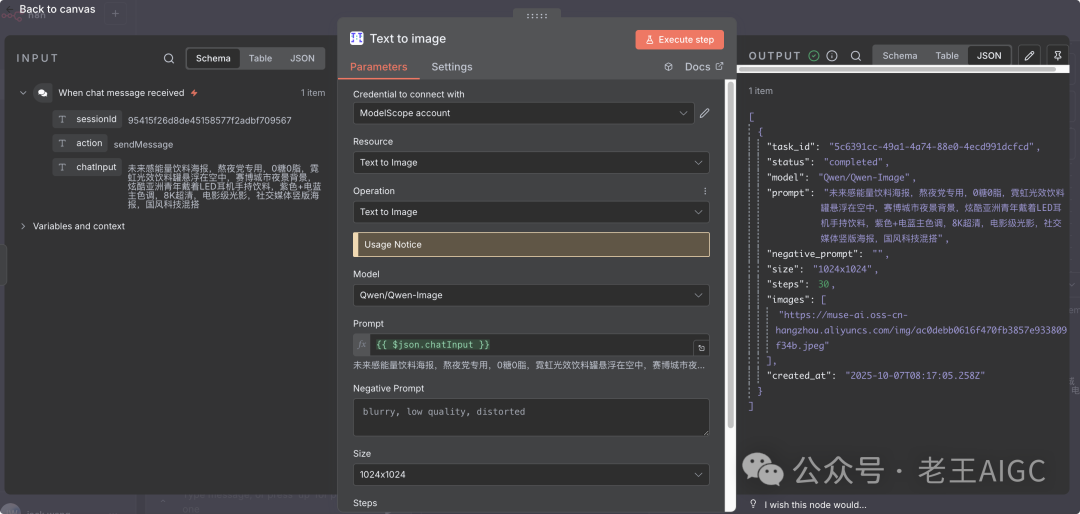This screenshot has width=1080, height=514.
Task: Switch OUTPUT panel to JSON view
Action: pyautogui.click(x=989, y=56)
